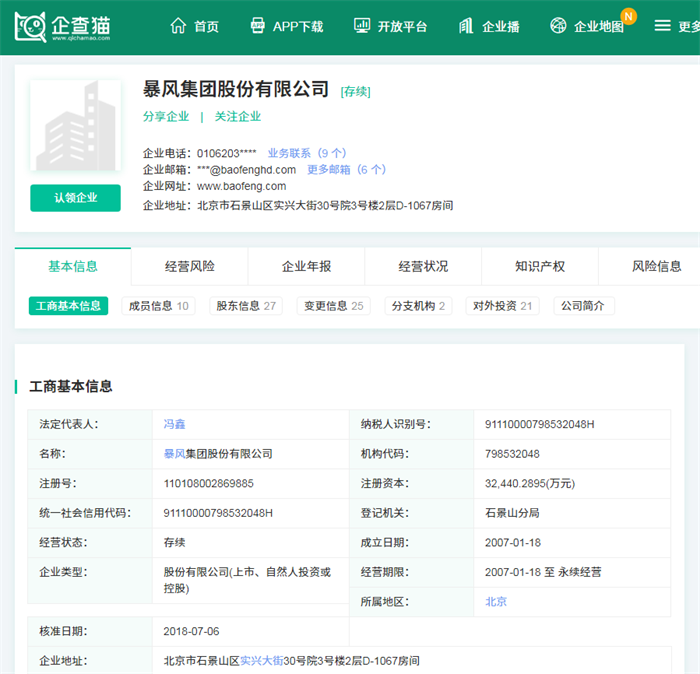This screenshot has width=700, height=674.
Task: Switch to 知识产权 tab
Action: click(540, 266)
